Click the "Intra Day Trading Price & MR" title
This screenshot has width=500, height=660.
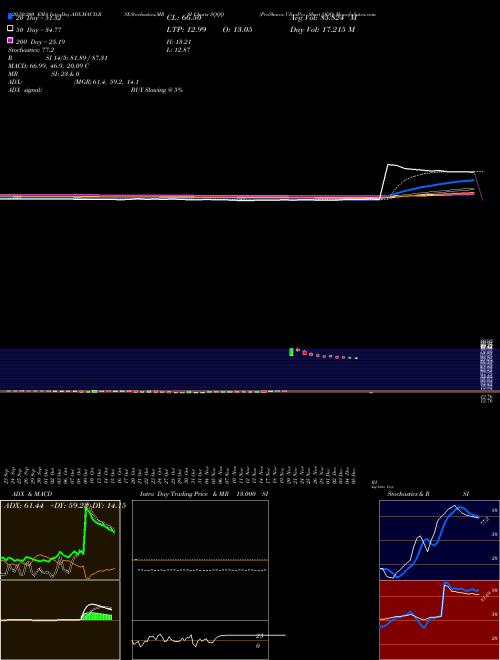point(184,494)
